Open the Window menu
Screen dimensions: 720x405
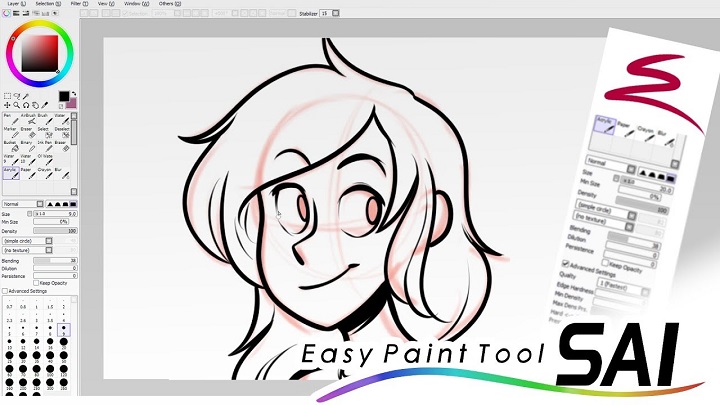tap(136, 3)
